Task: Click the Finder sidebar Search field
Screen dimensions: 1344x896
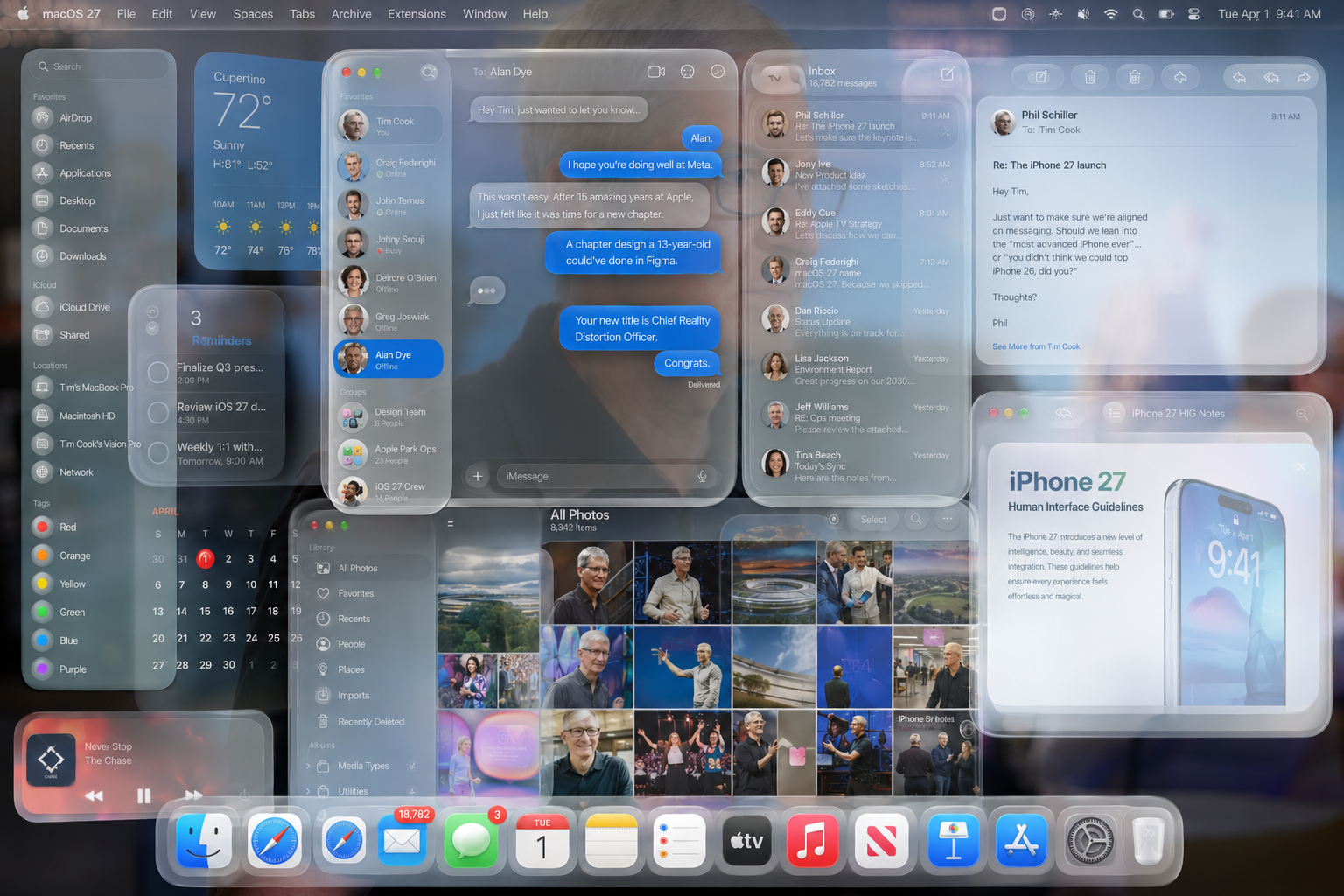Action: (99, 66)
